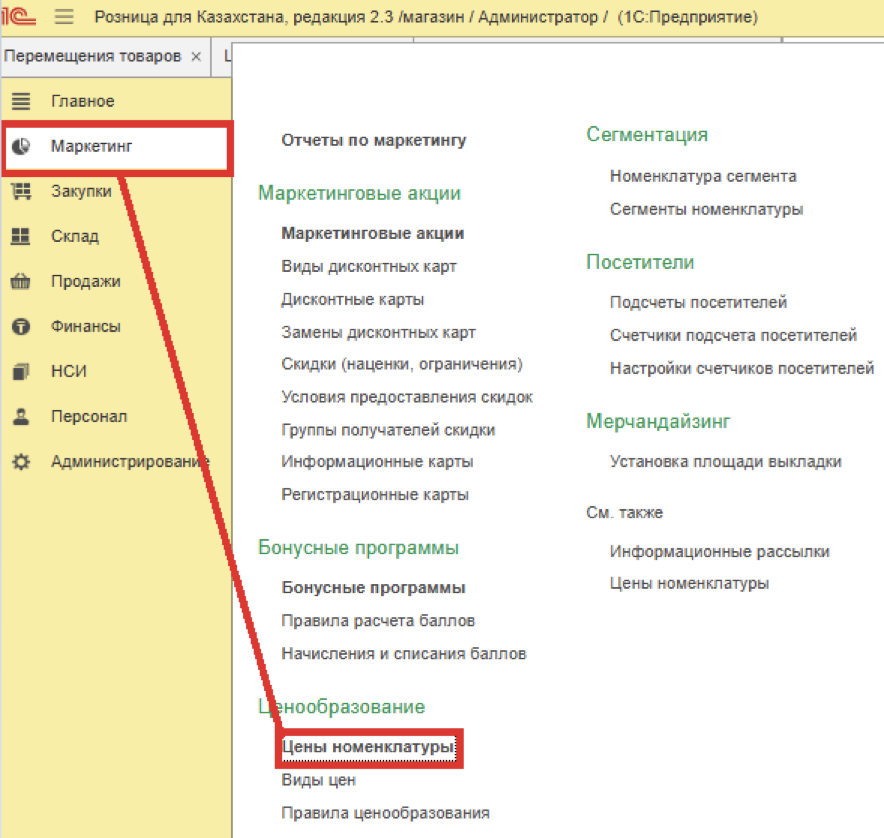
Task: Click the Администрирование gear icon
Action: tap(21, 462)
